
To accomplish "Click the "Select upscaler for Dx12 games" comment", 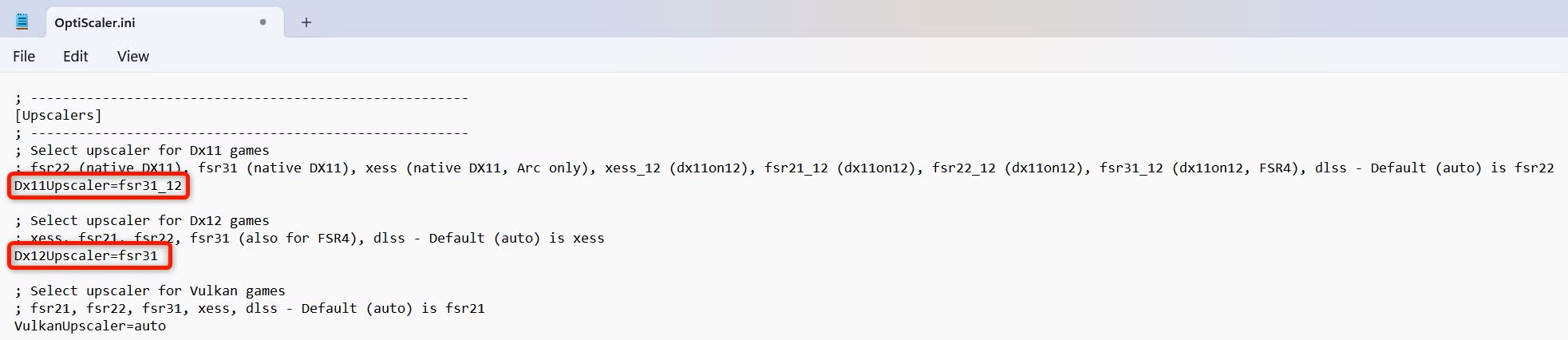I will coord(149,221).
